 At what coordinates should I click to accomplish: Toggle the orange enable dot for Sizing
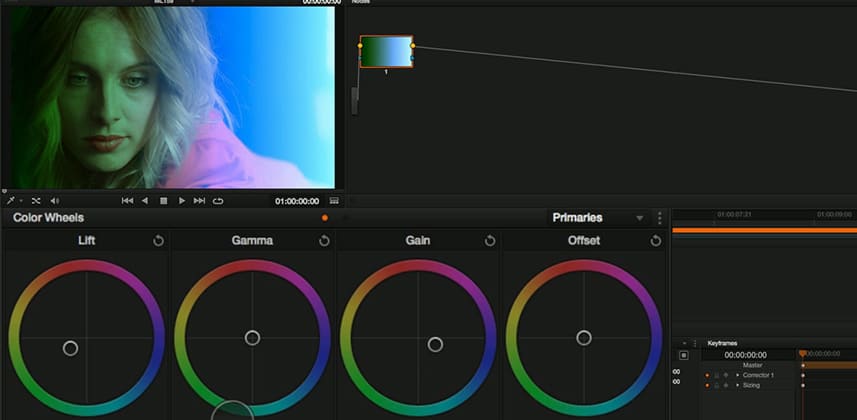pos(707,386)
